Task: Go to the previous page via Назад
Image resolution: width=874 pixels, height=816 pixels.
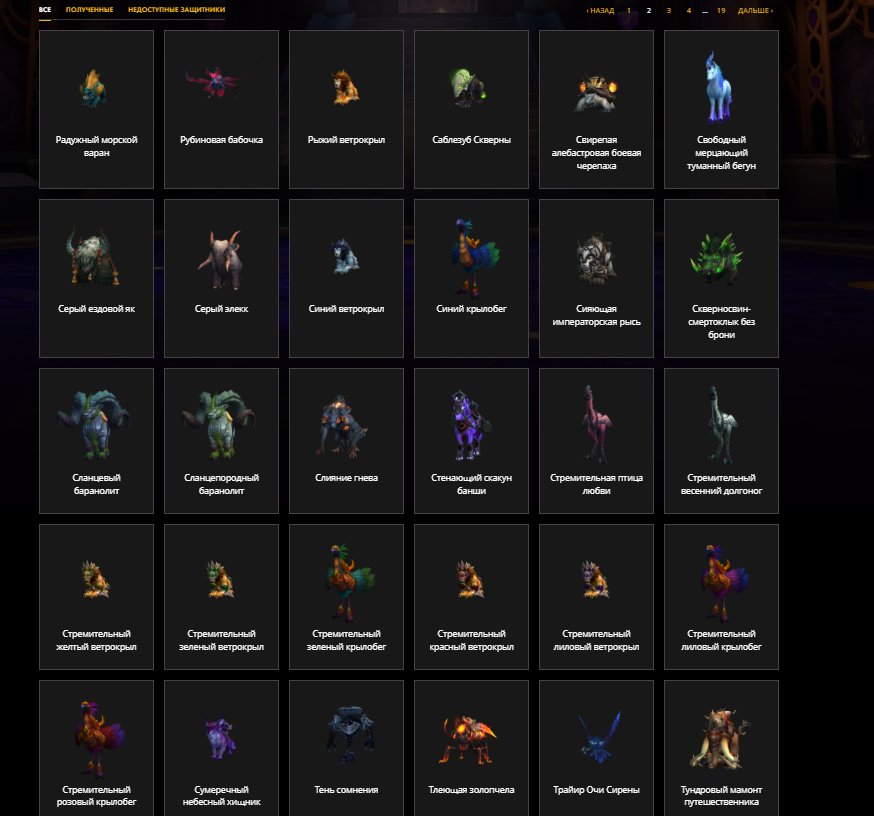Action: pos(600,11)
